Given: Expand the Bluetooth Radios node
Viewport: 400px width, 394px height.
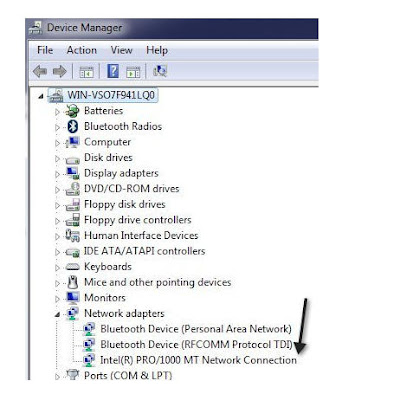Looking at the screenshot, I should click(57, 127).
